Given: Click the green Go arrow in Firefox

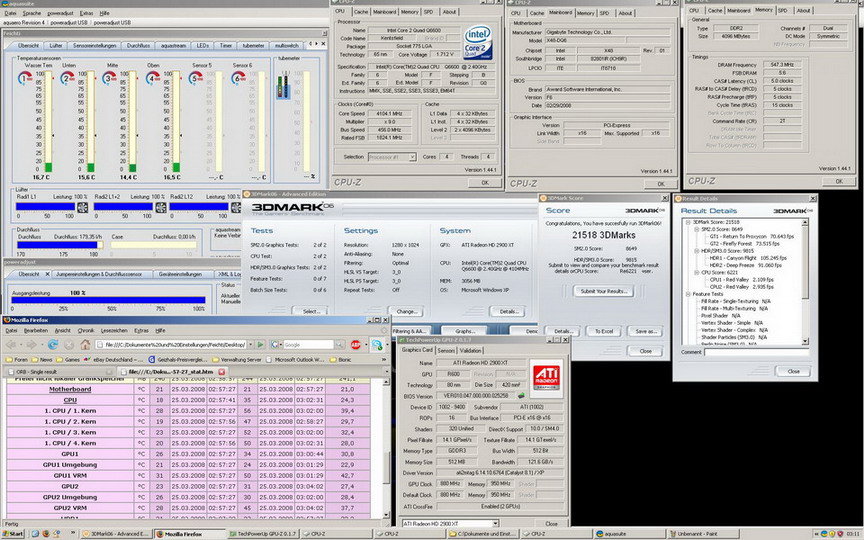Looking at the screenshot, I should tap(261, 344).
